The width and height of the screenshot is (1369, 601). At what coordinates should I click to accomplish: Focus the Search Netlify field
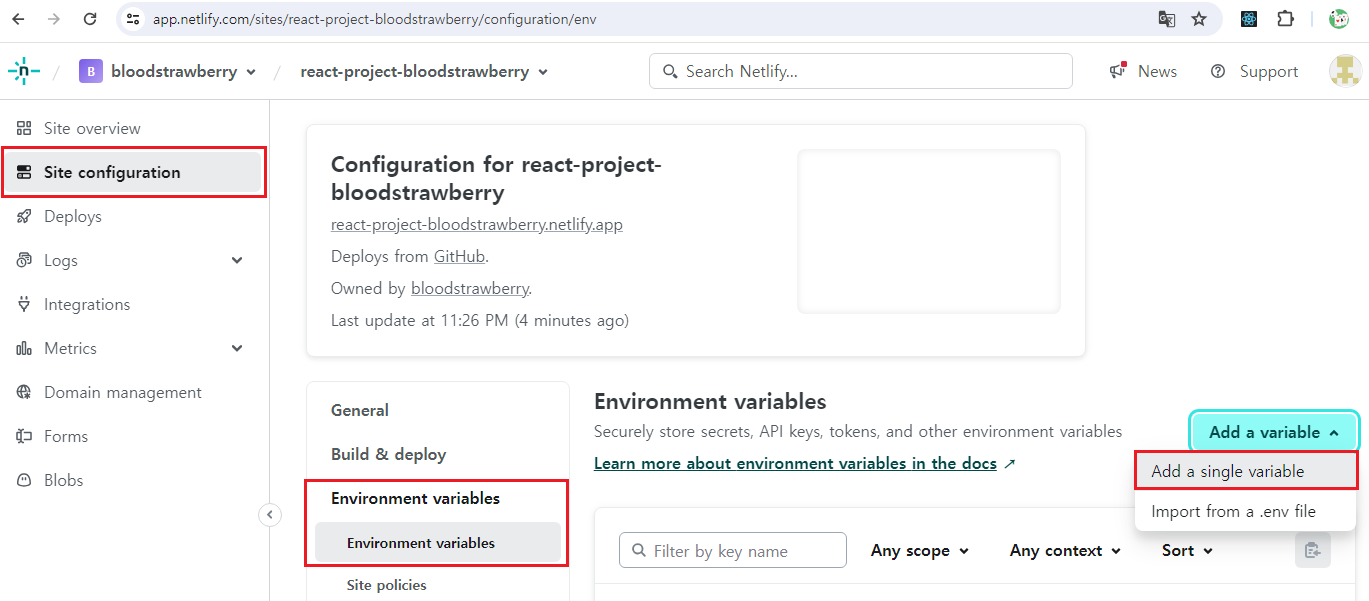[x=861, y=71]
